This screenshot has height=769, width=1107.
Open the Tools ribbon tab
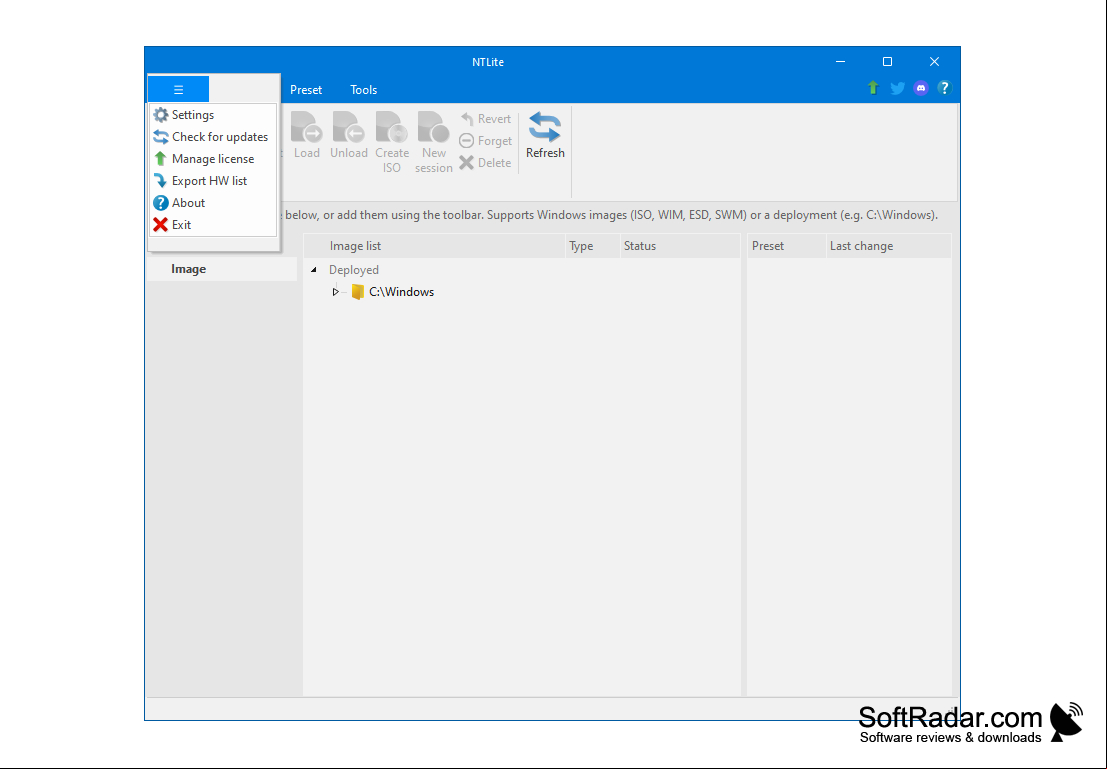click(364, 90)
